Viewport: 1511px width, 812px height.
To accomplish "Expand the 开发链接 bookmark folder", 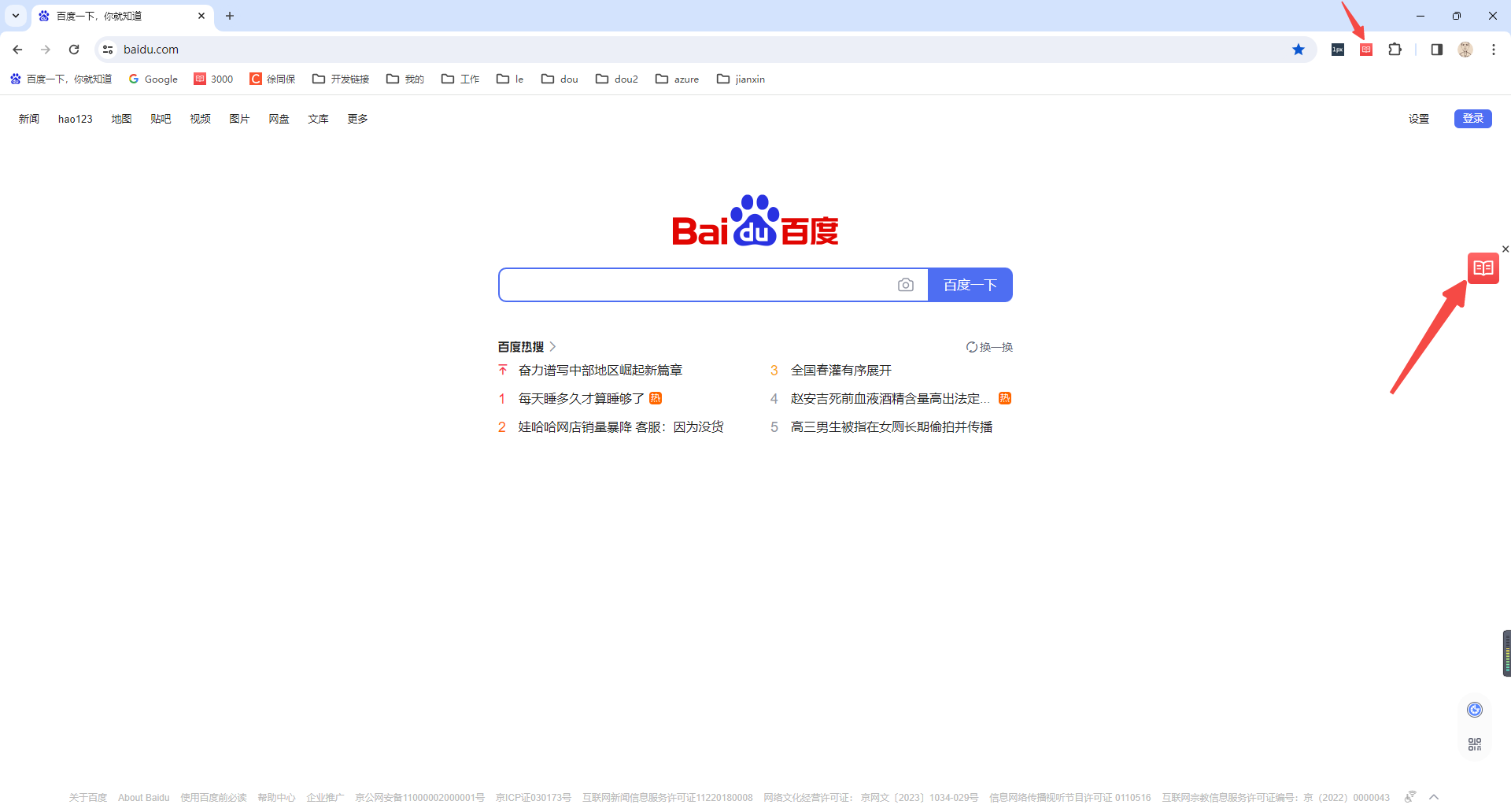I will coord(341,79).
